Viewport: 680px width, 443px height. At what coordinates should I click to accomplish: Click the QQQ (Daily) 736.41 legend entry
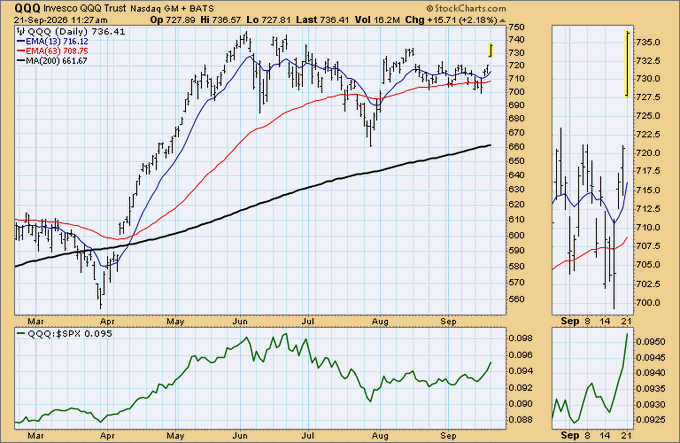[71, 32]
